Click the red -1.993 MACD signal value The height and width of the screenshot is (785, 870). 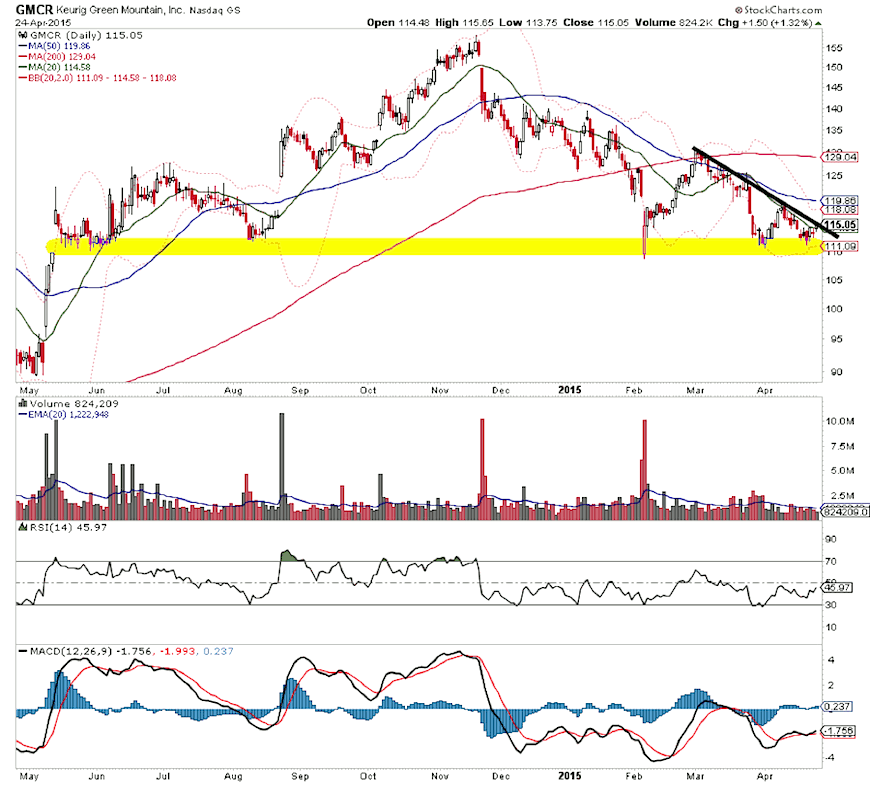(178, 651)
